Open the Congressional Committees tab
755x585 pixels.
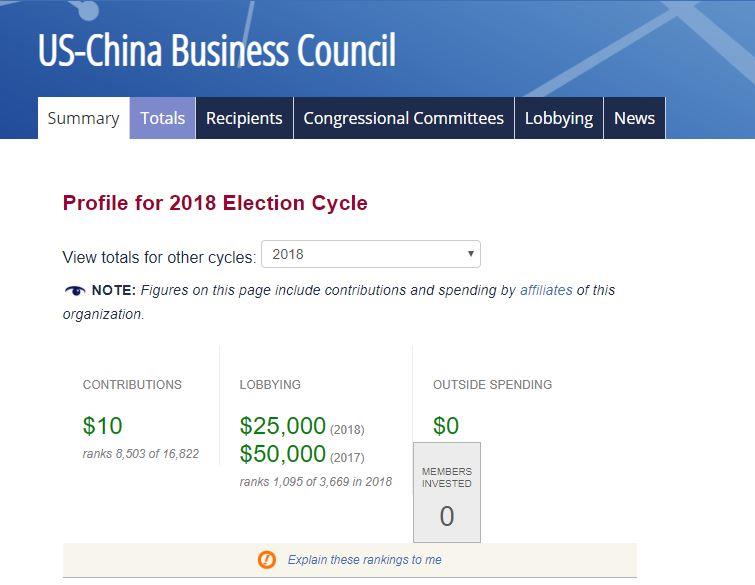[x=404, y=118]
